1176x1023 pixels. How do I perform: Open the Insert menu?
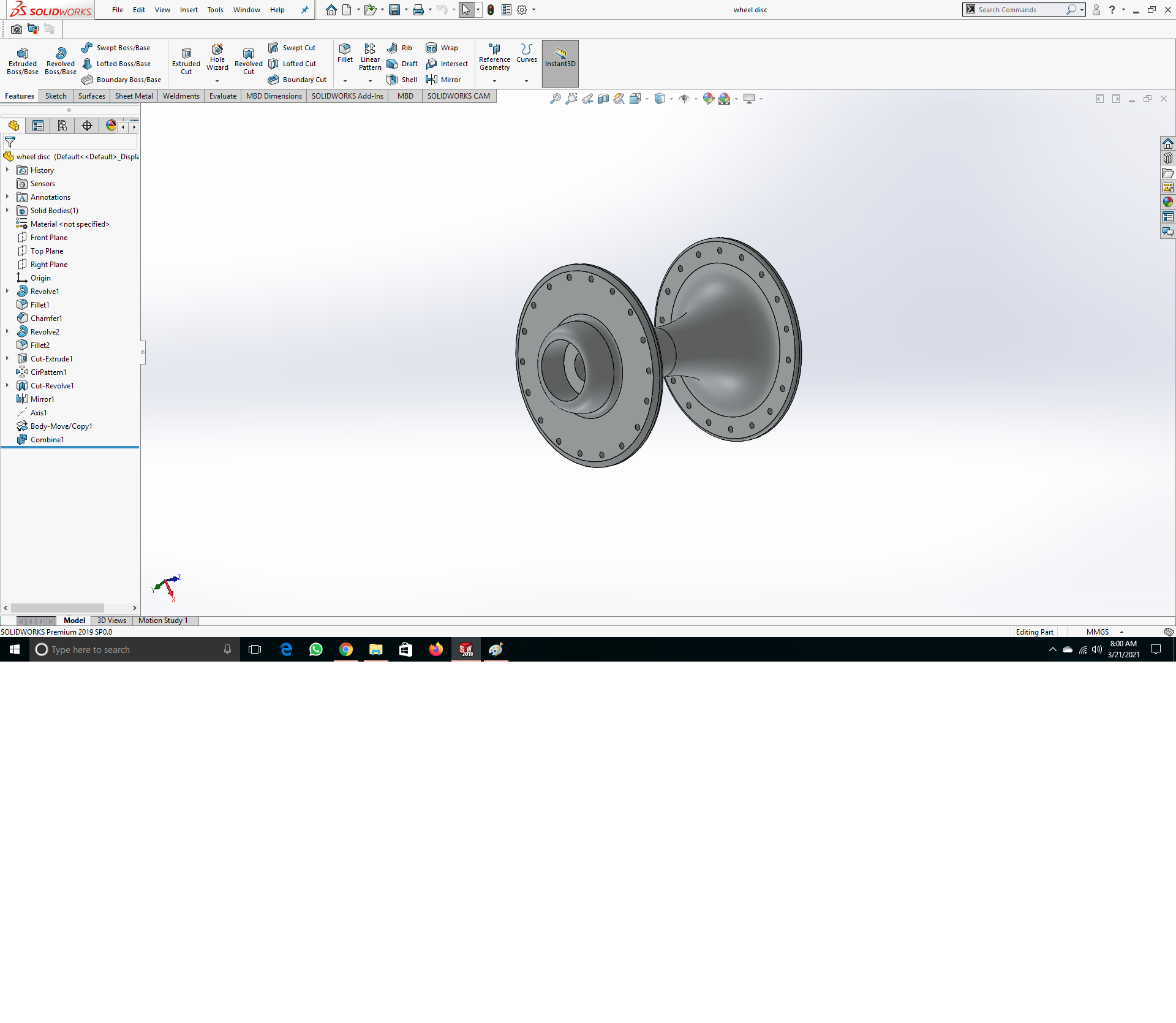coord(189,10)
